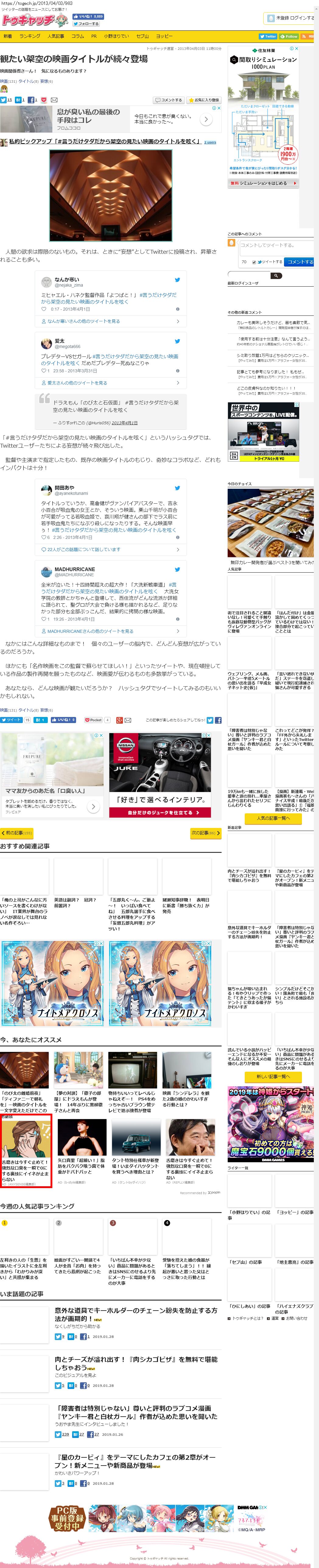Screen dimensions: 319x1568
Task: Click the Twitter フォローする button in header
Action: [86, 24]
